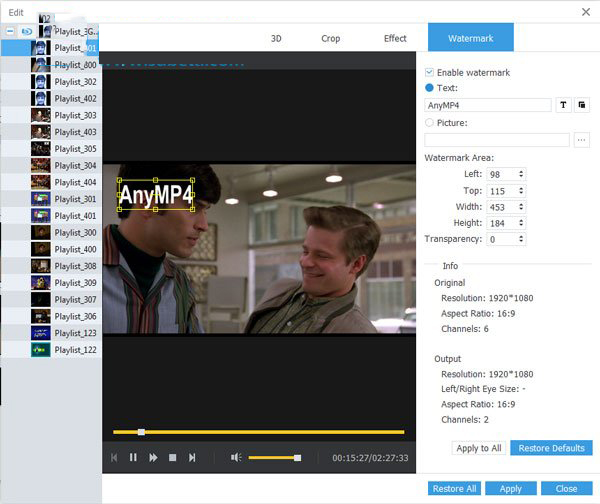
Task: Click the video progress seek handle
Action: (141, 432)
